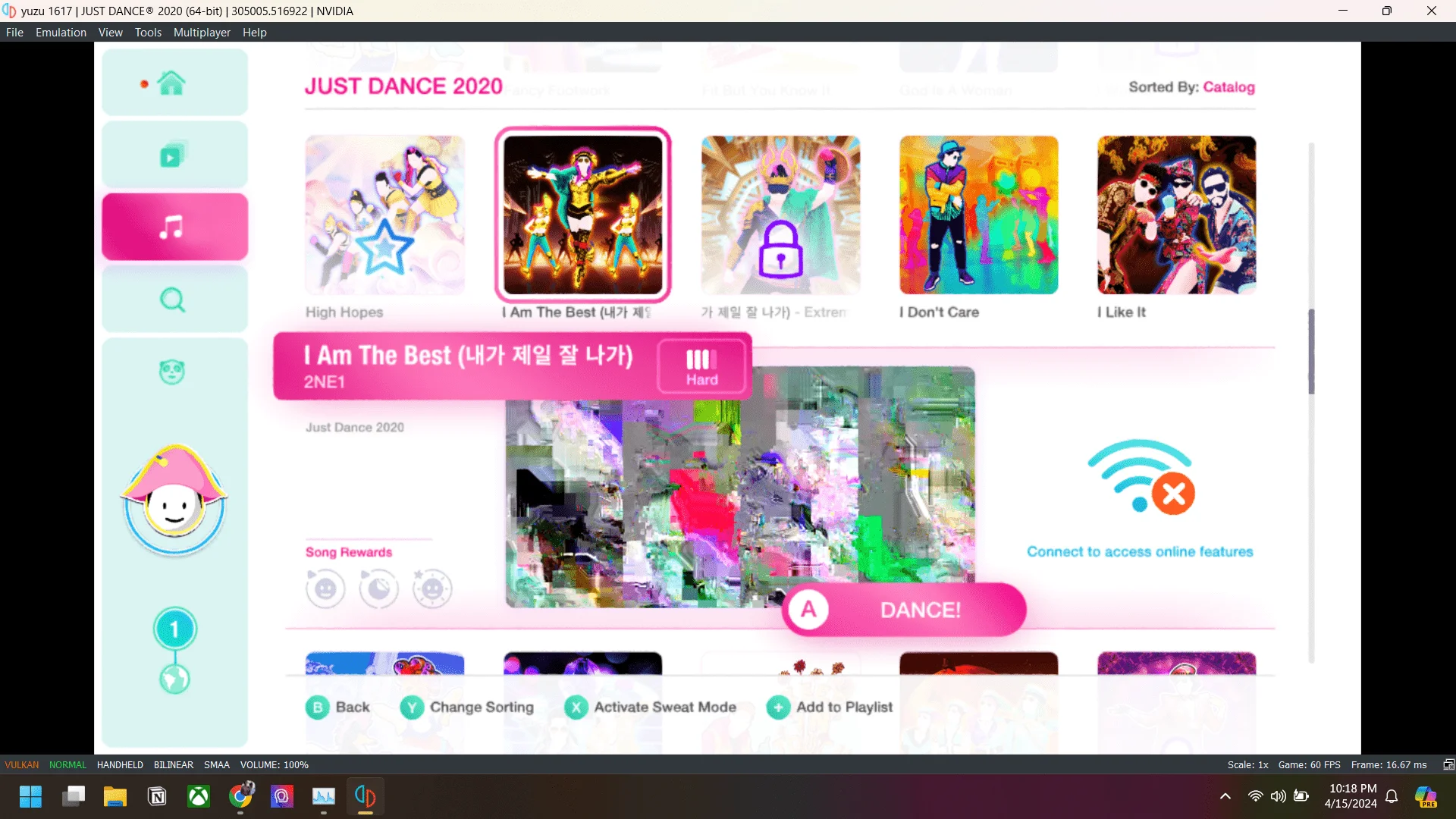Open the Xbox app on the taskbar
1456x819 pixels.
[199, 797]
